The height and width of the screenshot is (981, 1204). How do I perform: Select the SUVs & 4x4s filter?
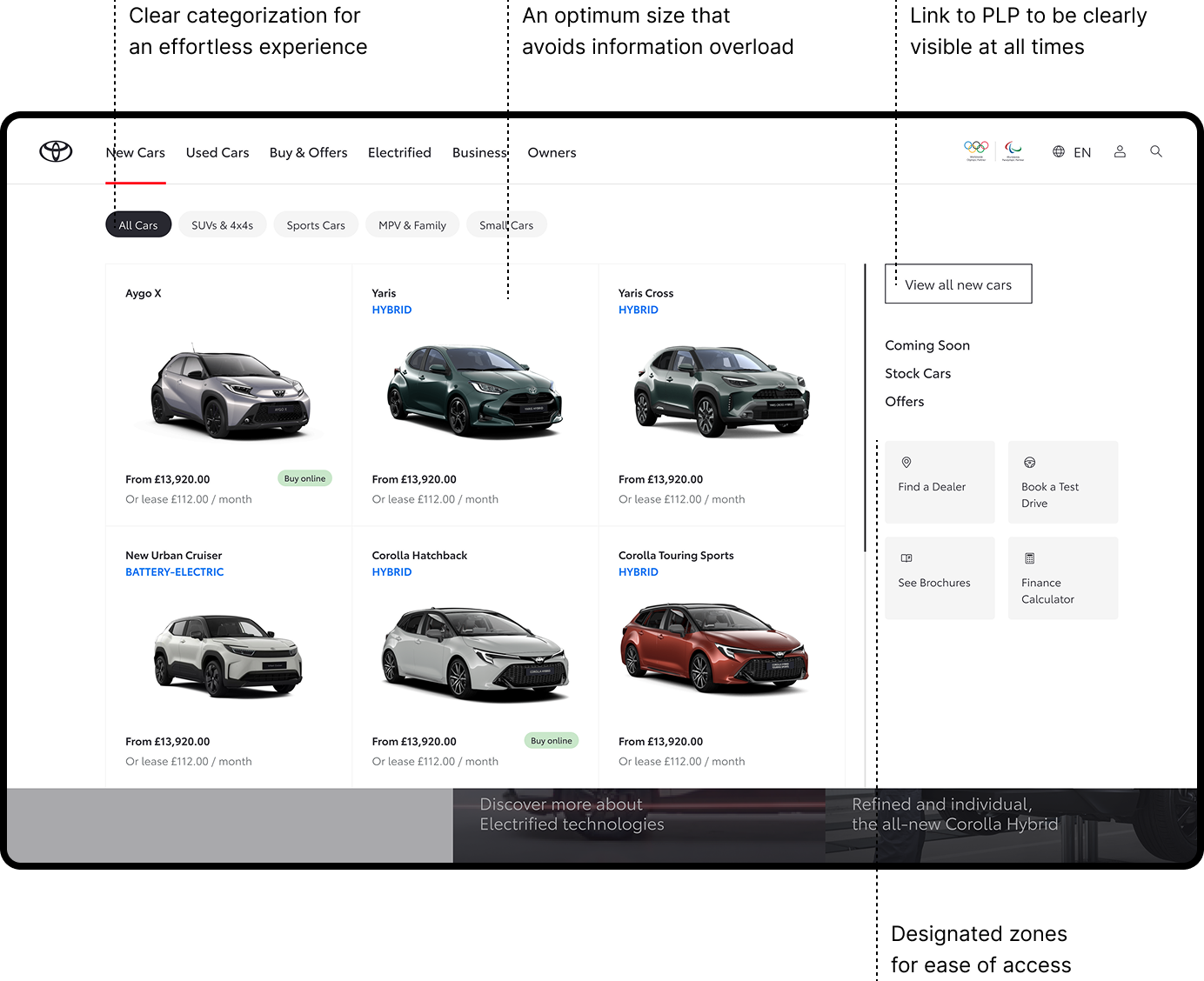tap(223, 225)
